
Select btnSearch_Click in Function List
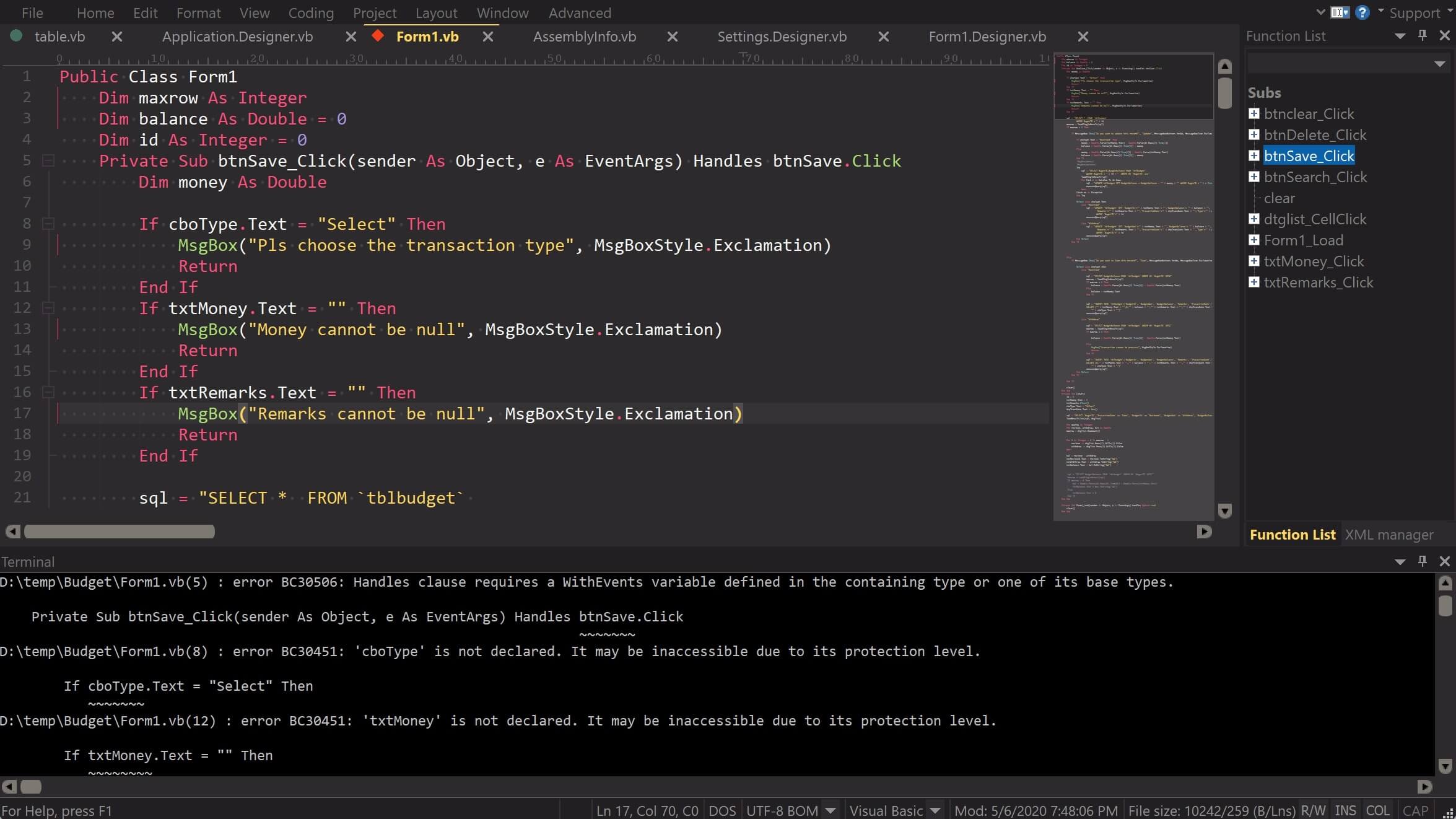[1315, 177]
